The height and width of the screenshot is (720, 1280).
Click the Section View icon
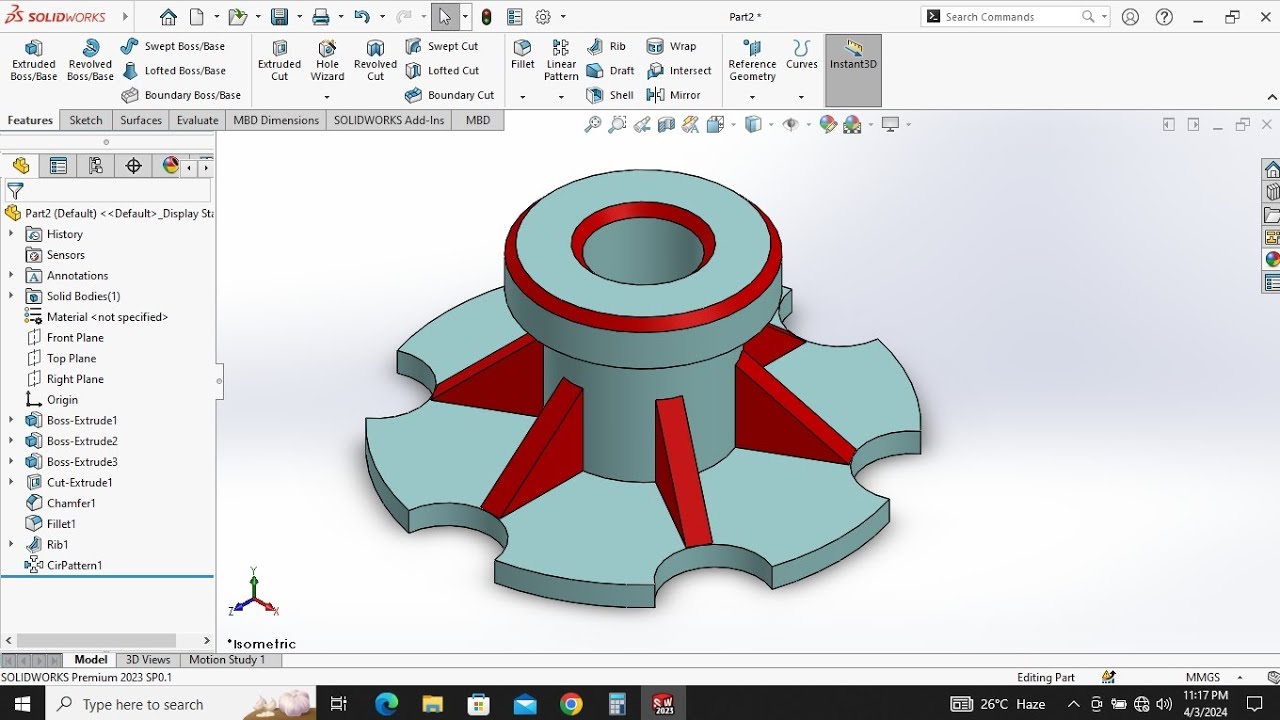[x=666, y=124]
